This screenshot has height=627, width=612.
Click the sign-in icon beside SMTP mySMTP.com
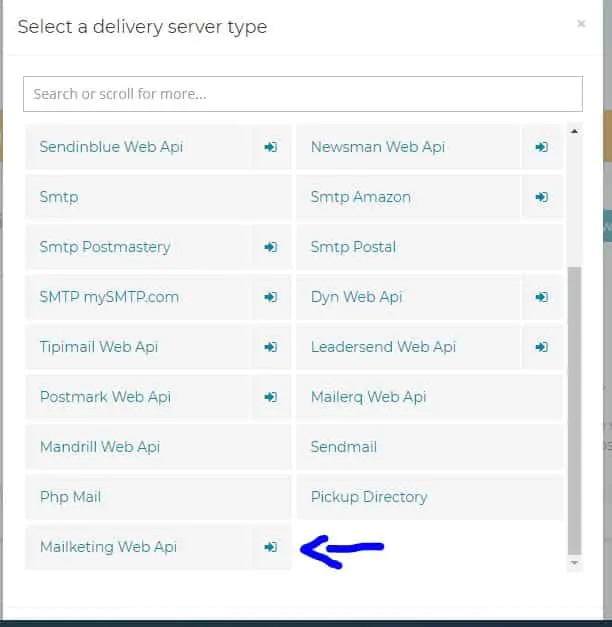[270, 297]
